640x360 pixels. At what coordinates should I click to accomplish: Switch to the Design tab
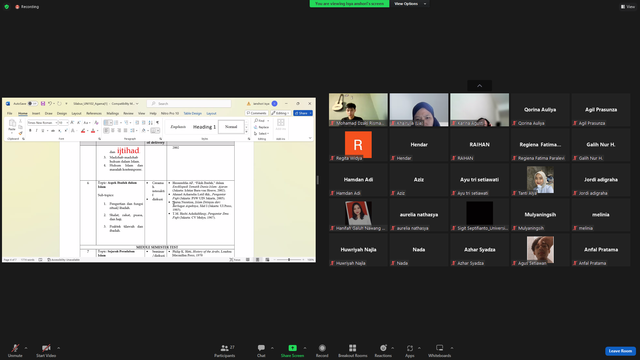click(62, 113)
